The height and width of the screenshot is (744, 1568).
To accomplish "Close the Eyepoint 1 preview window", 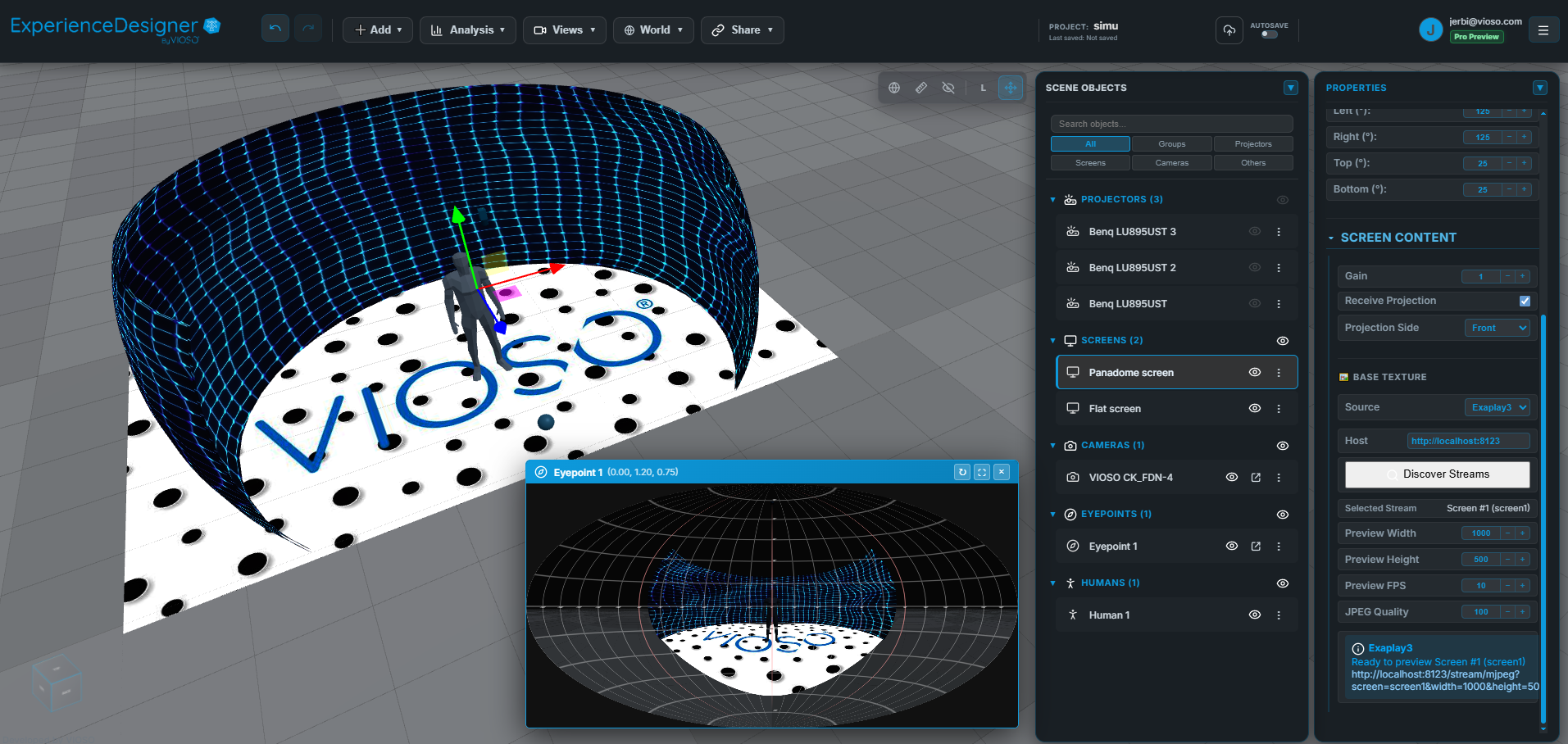I will [x=1002, y=472].
